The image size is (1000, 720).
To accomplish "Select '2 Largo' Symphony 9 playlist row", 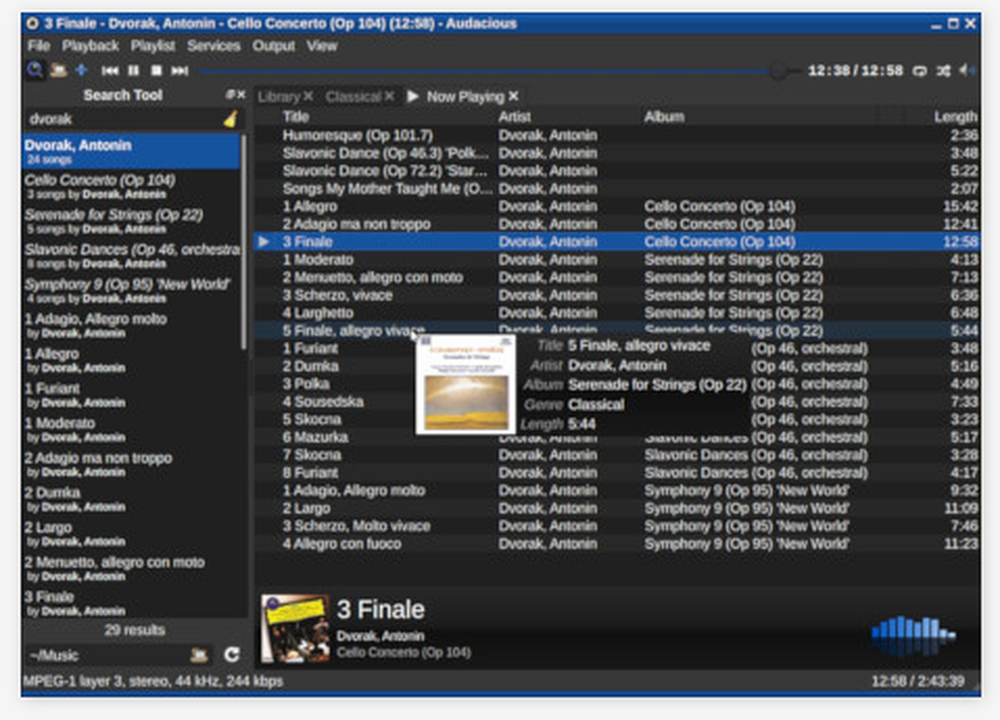I will [617, 508].
